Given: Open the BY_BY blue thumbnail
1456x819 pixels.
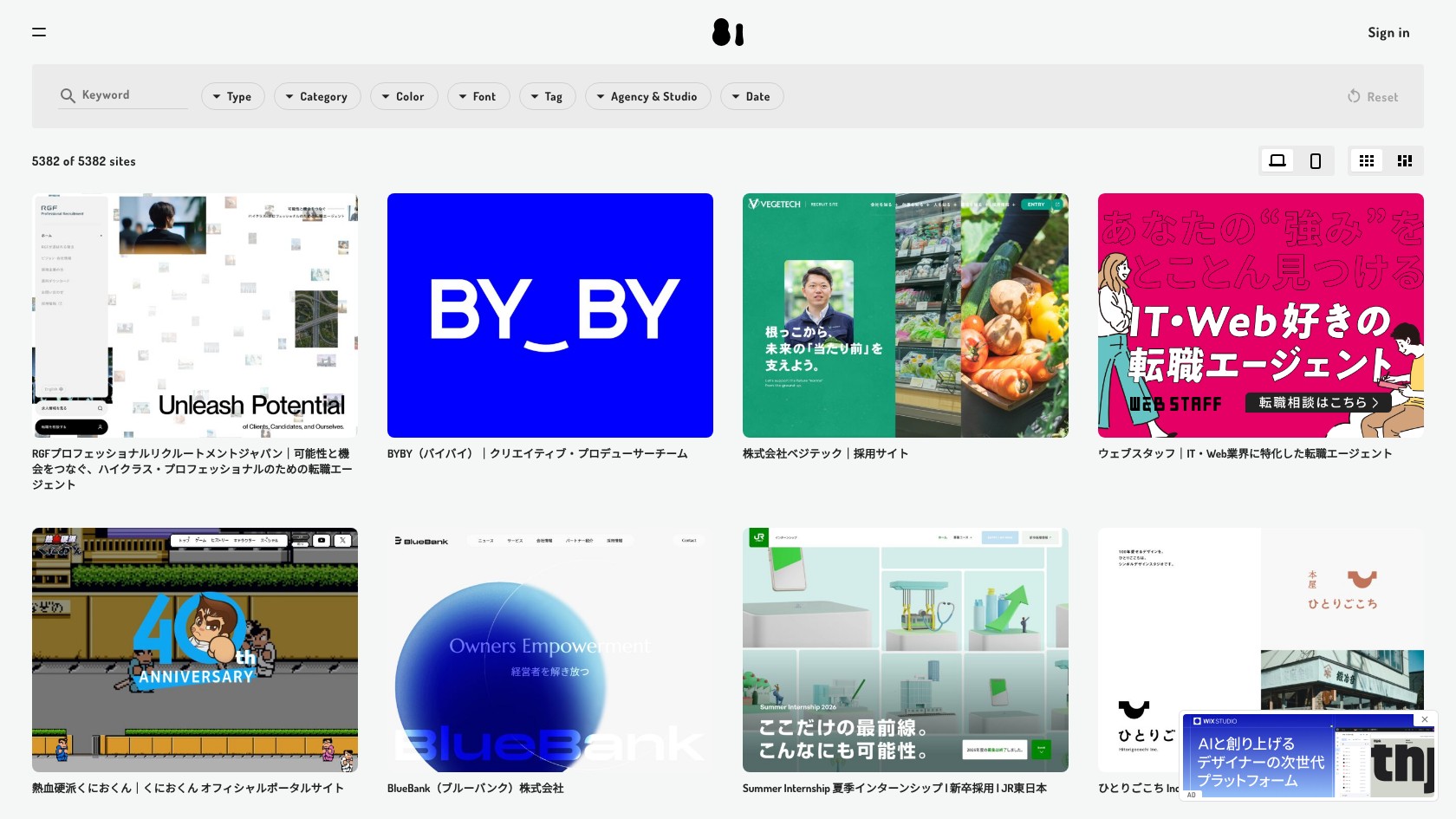Looking at the screenshot, I should point(550,315).
